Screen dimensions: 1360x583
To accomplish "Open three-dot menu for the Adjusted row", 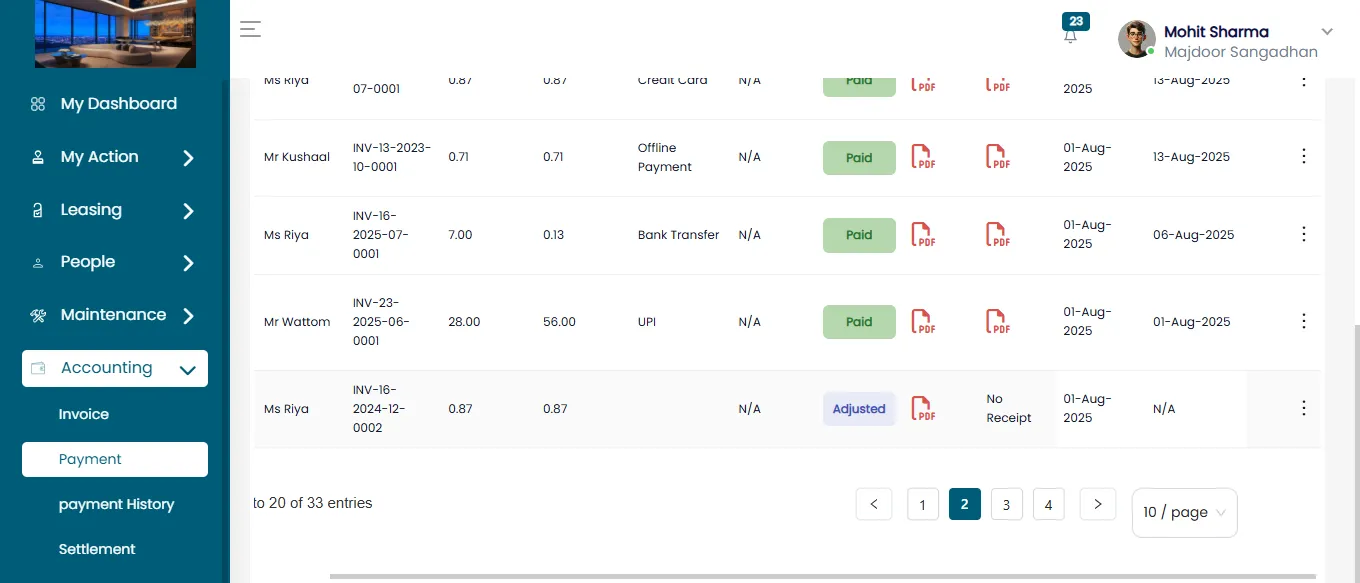I will 1303,408.
